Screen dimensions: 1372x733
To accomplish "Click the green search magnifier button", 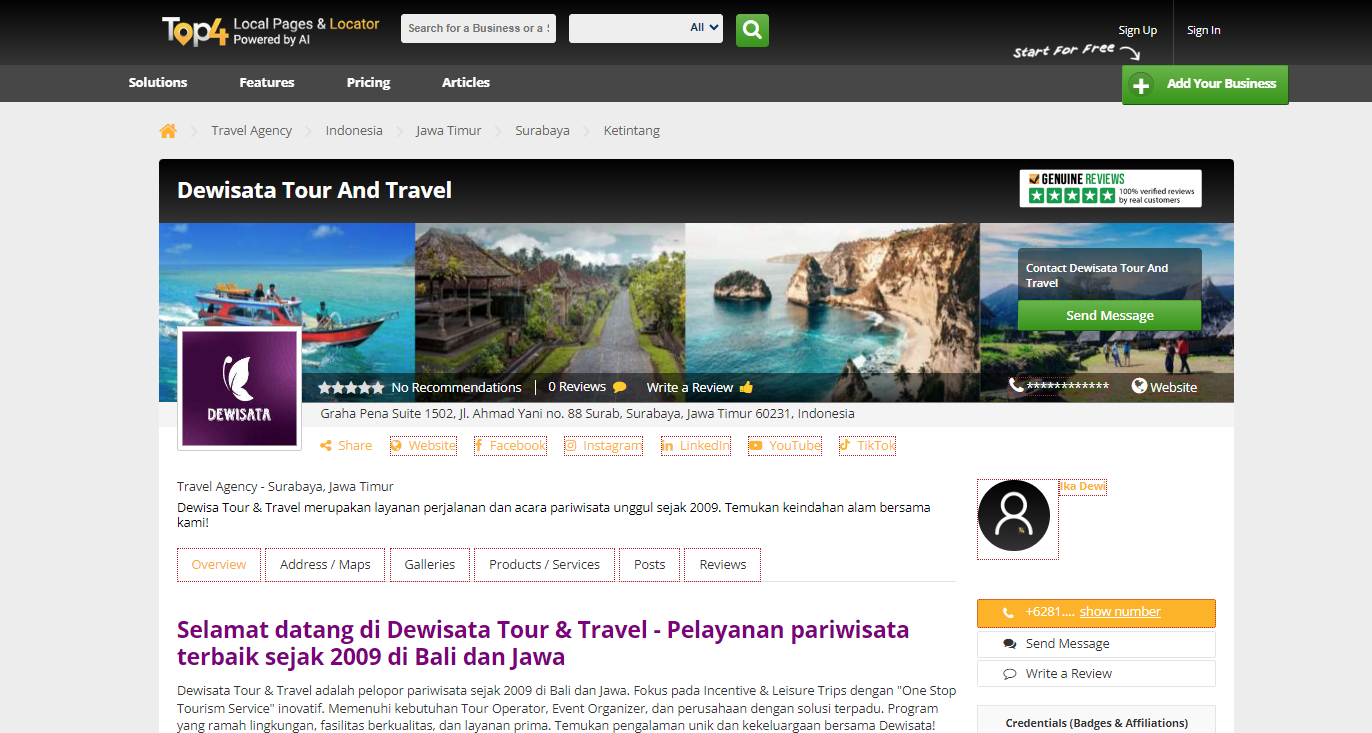I will click(x=752, y=29).
